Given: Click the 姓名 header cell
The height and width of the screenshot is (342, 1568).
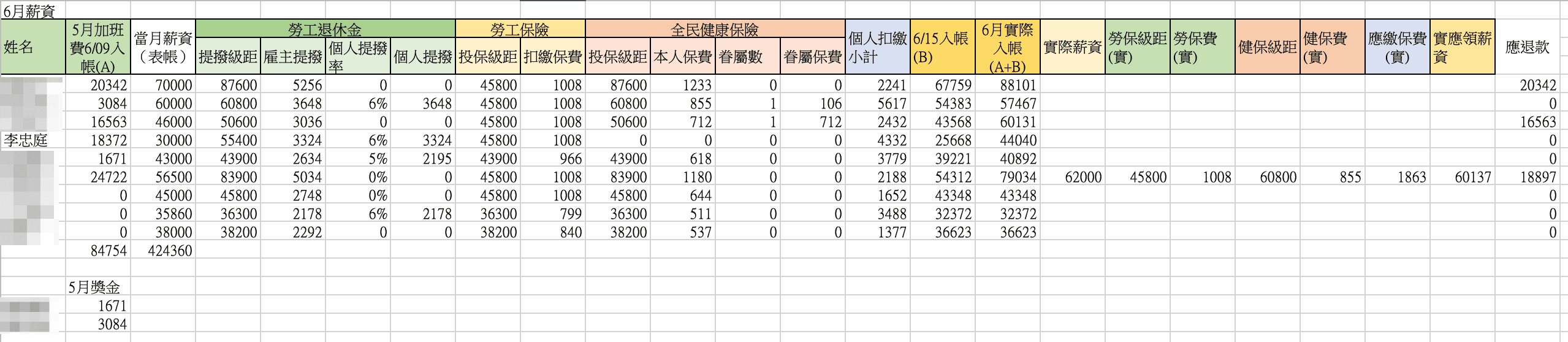Looking at the screenshot, I should pyautogui.click(x=33, y=47).
